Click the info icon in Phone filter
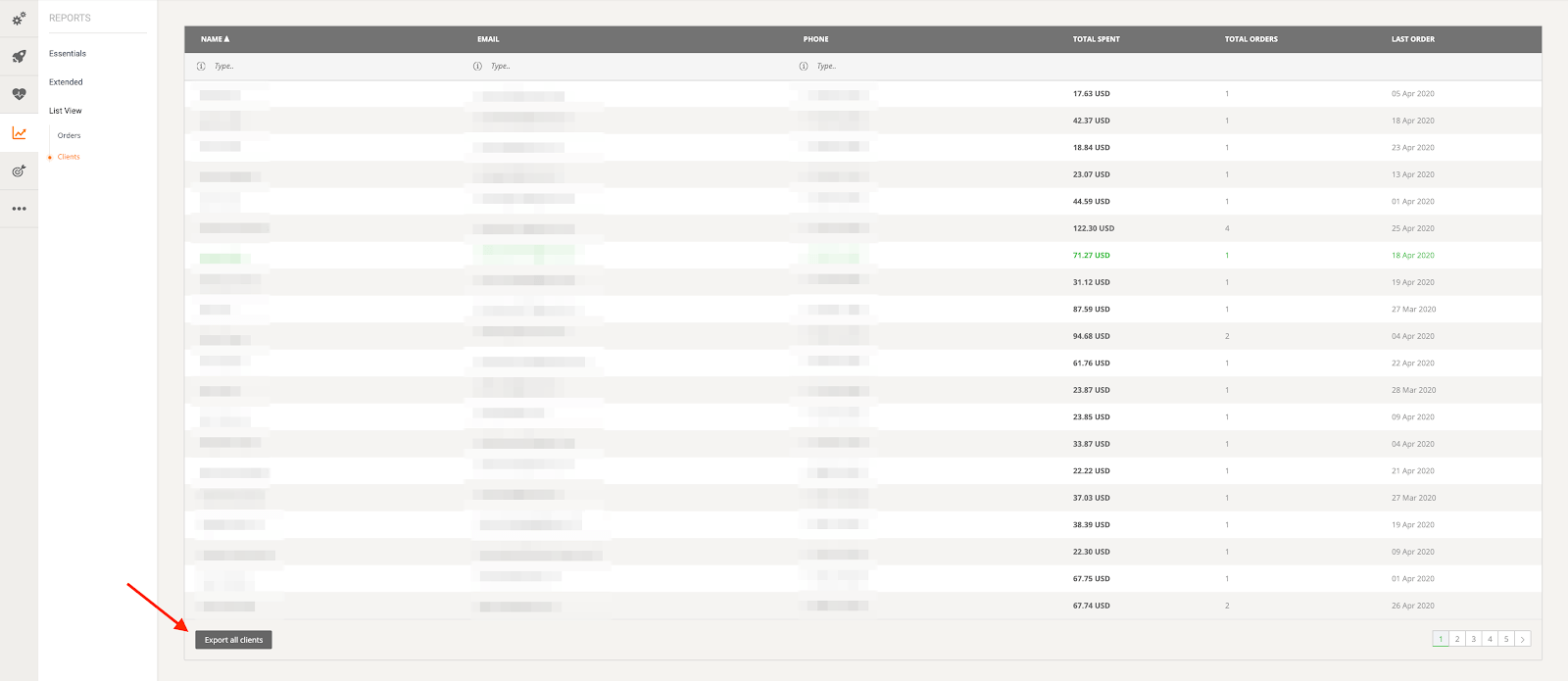Image resolution: width=1568 pixels, height=681 pixels. [804, 67]
